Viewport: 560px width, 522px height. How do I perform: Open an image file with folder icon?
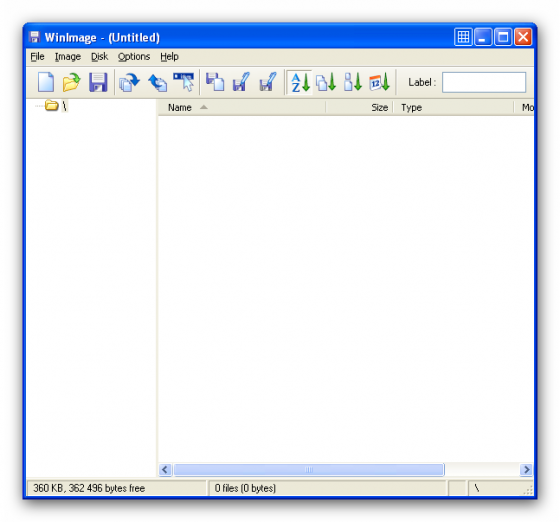tap(71, 82)
